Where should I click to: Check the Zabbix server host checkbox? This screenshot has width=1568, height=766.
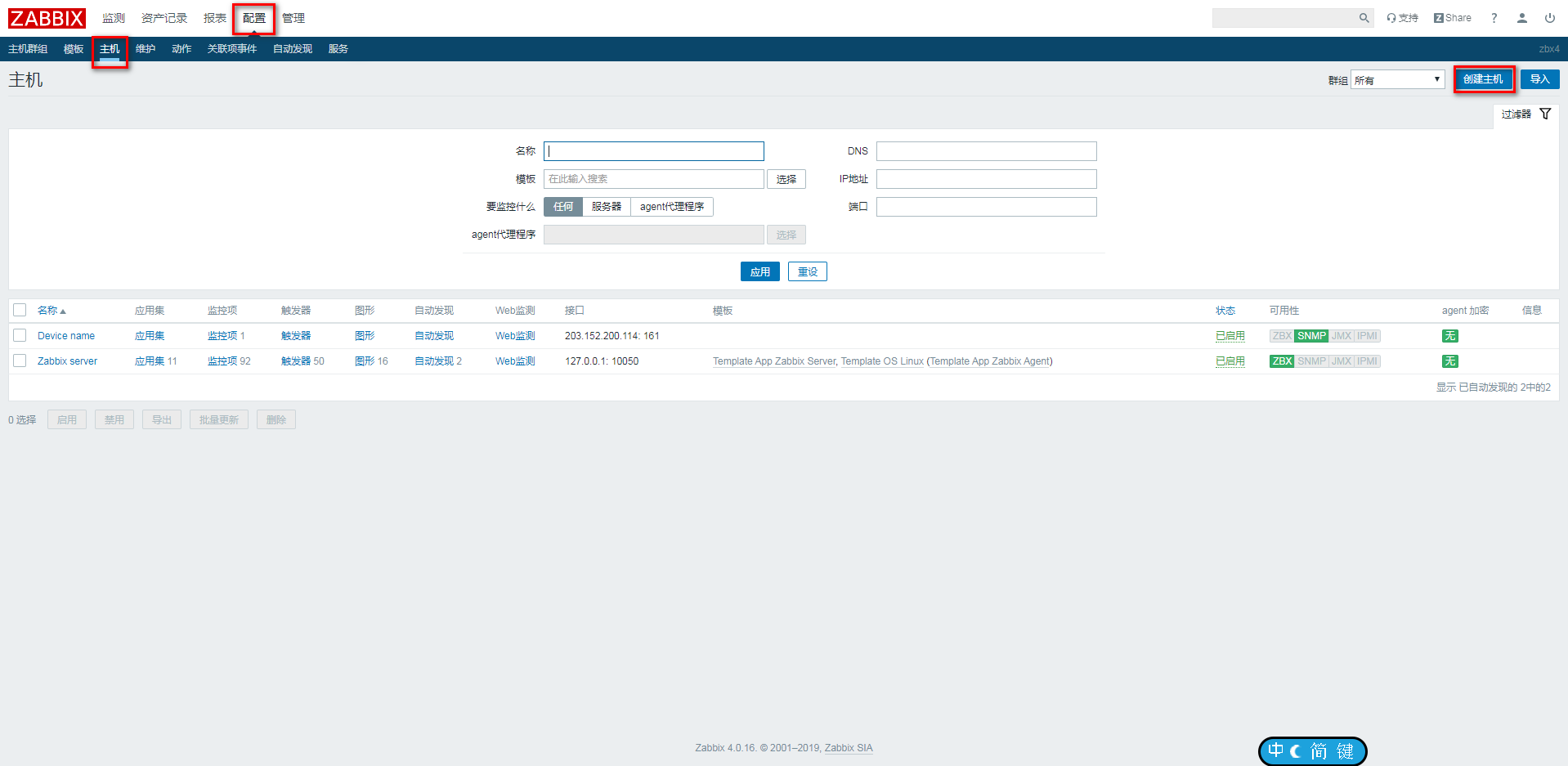pos(20,361)
